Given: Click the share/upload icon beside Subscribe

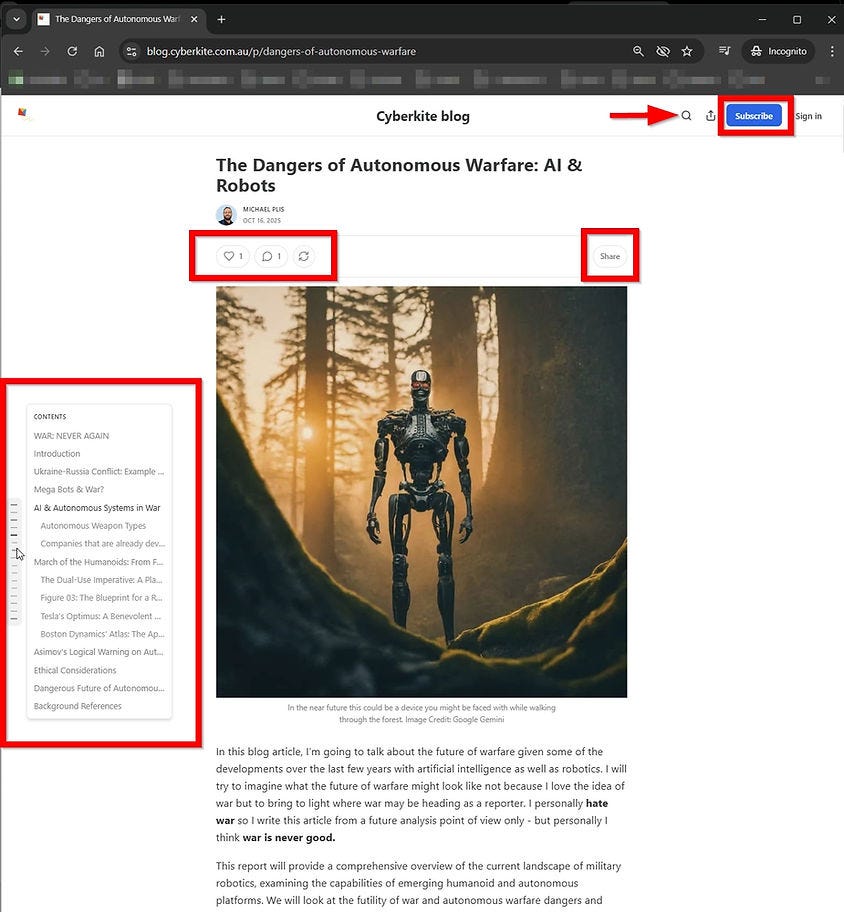Looking at the screenshot, I should (710, 115).
